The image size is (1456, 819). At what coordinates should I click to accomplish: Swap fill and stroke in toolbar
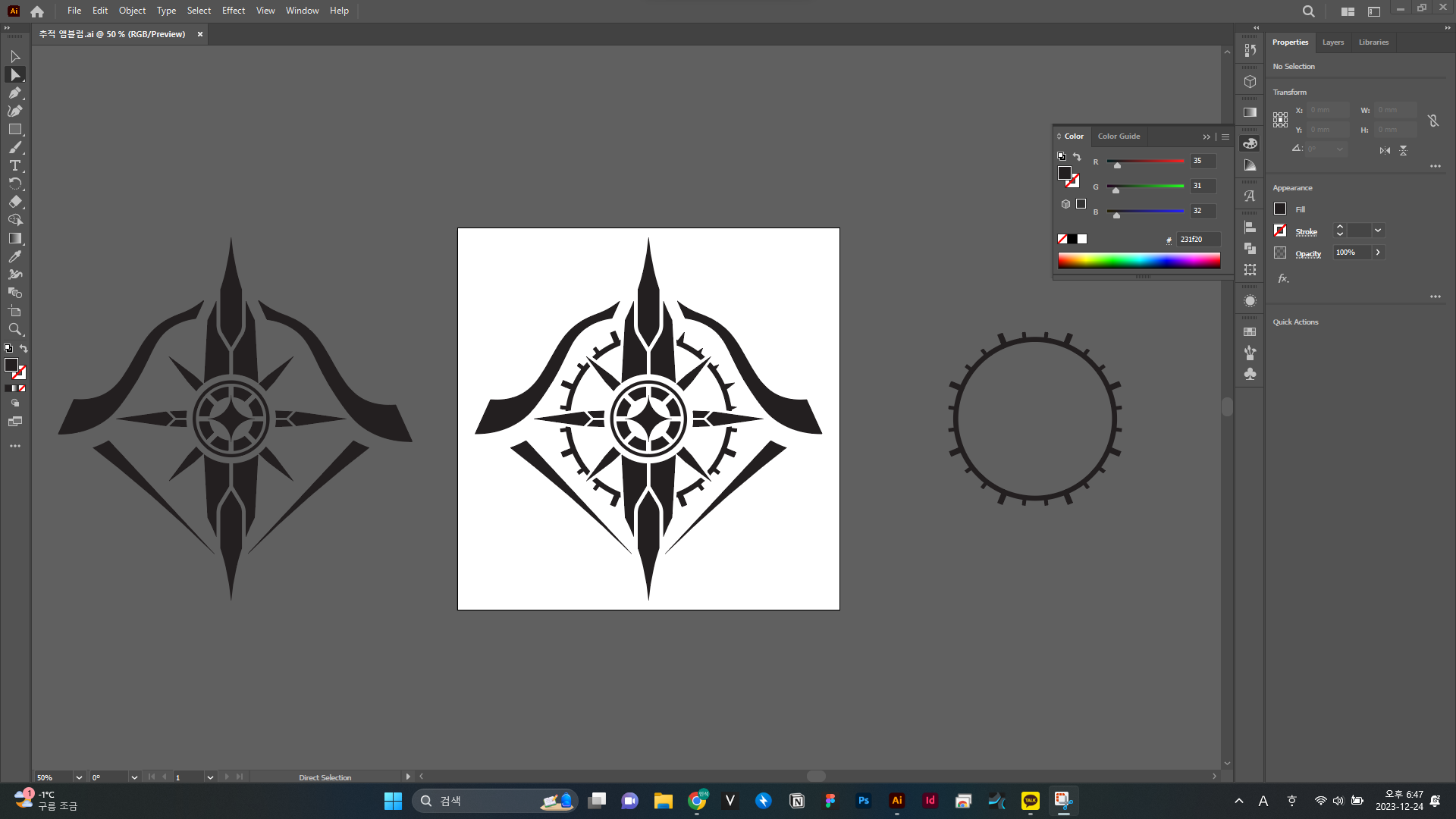pos(24,349)
